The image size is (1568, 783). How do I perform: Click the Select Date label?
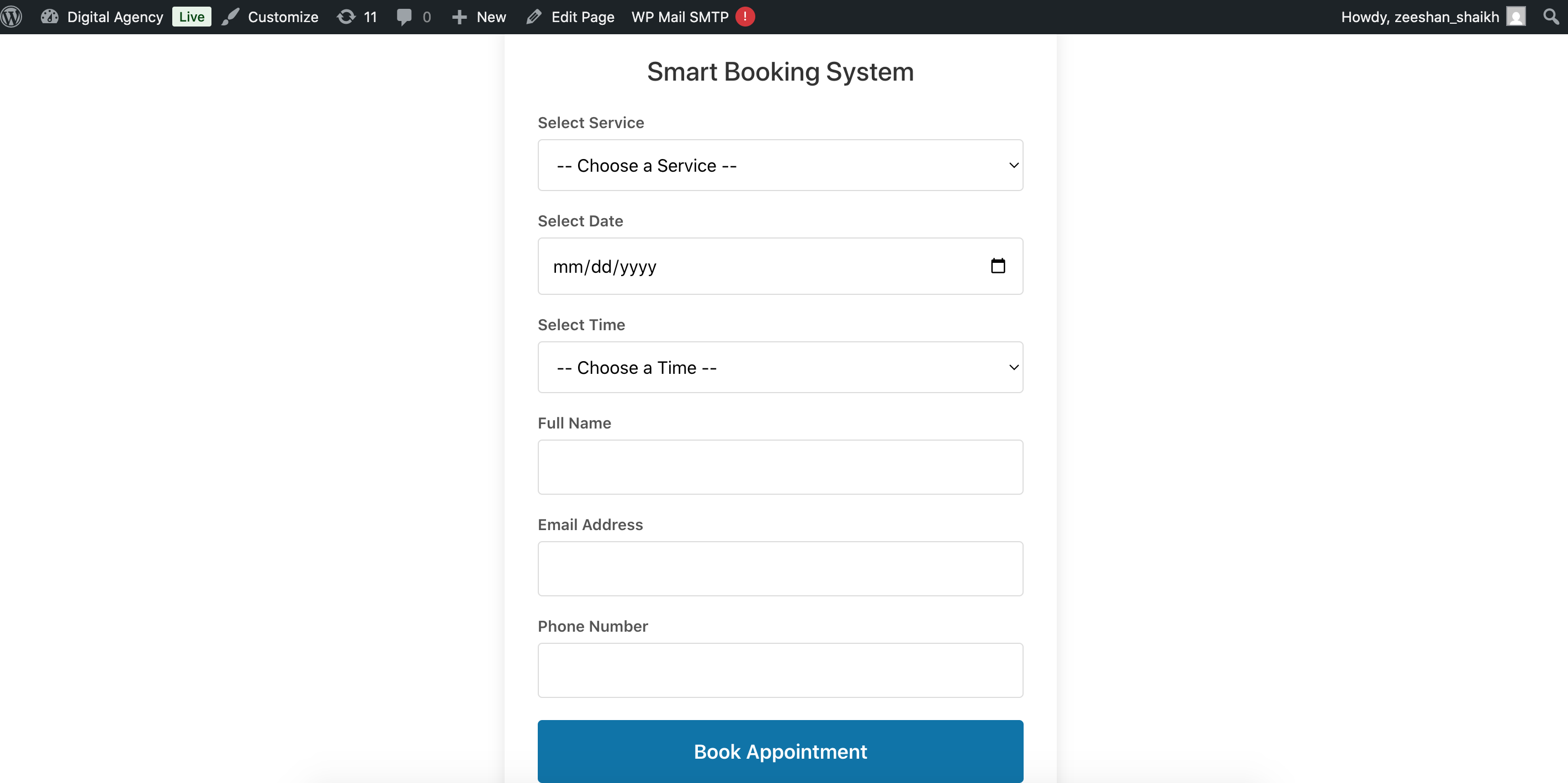(580, 221)
